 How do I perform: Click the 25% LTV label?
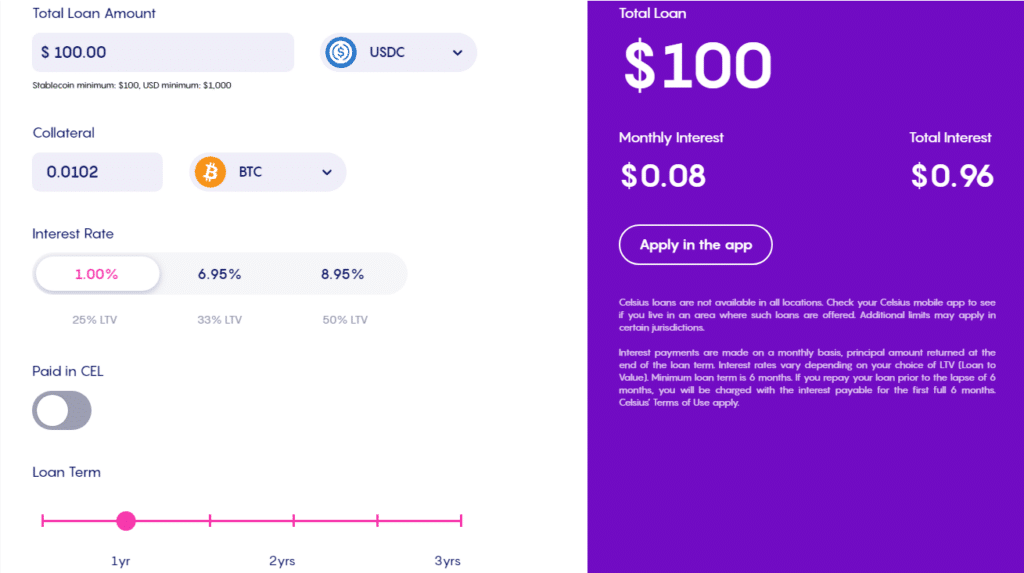[x=95, y=319]
